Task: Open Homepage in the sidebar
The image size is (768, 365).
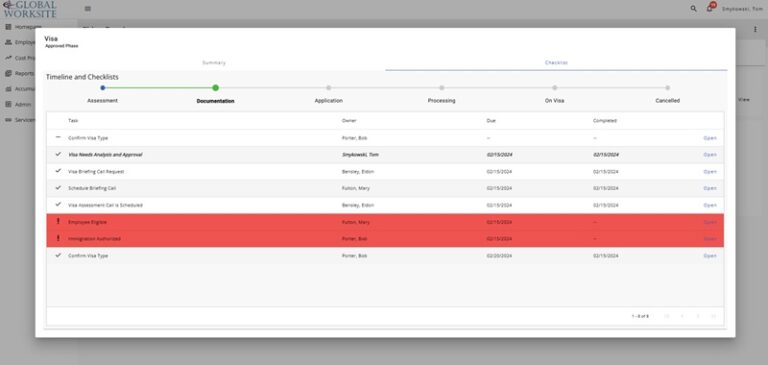Action: (x=28, y=27)
